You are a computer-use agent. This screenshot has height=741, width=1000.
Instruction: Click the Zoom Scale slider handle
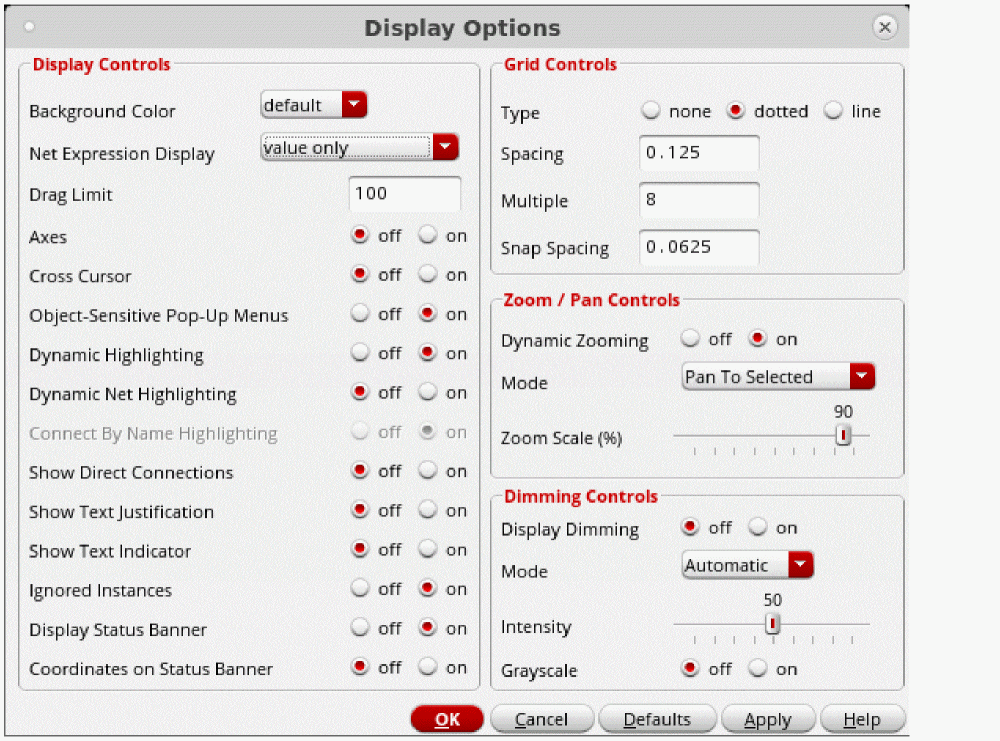click(844, 435)
